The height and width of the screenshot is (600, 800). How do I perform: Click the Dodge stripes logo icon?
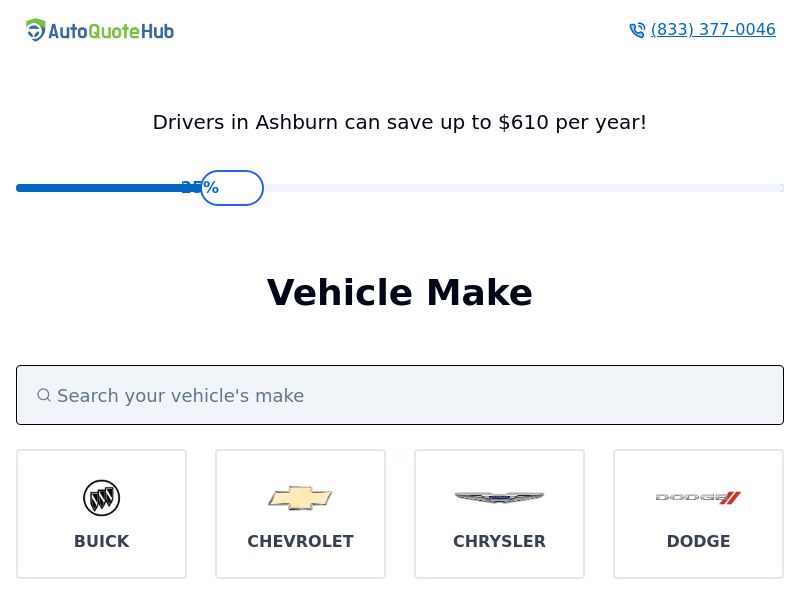coord(698,497)
